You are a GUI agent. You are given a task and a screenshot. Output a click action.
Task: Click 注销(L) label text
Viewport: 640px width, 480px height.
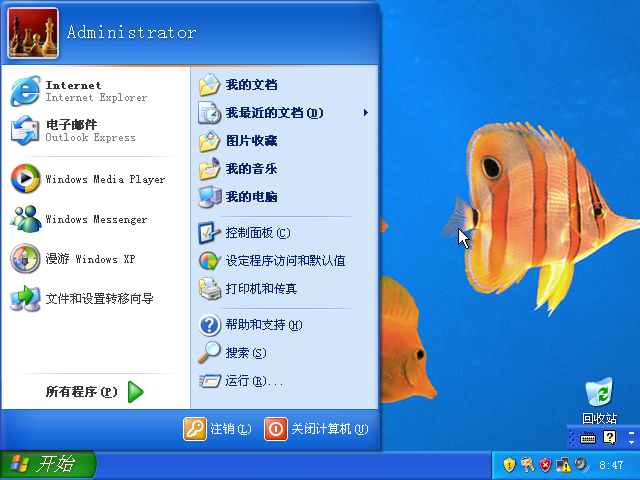(231, 429)
